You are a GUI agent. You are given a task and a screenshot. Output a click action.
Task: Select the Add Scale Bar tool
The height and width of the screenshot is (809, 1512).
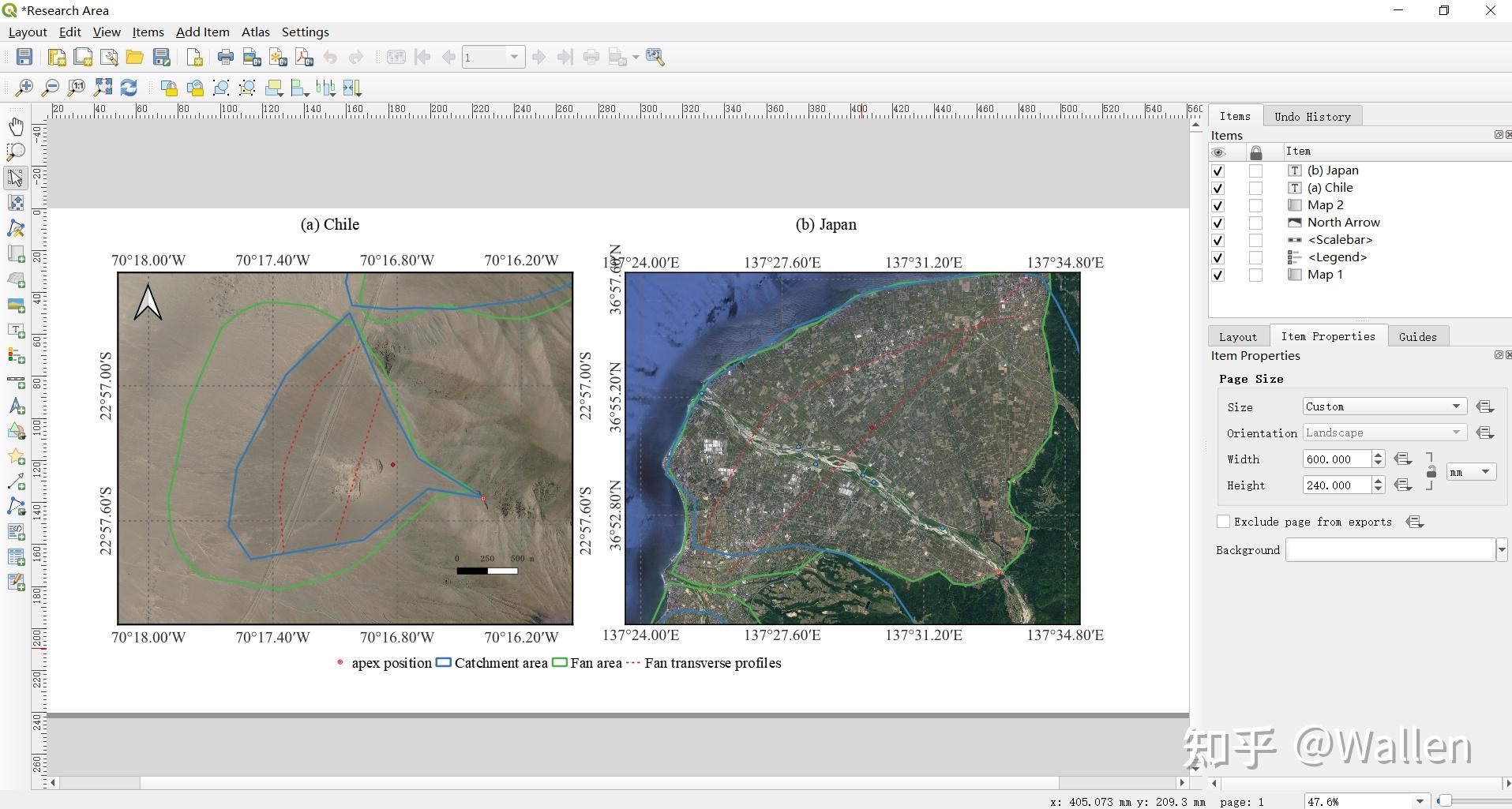16,381
